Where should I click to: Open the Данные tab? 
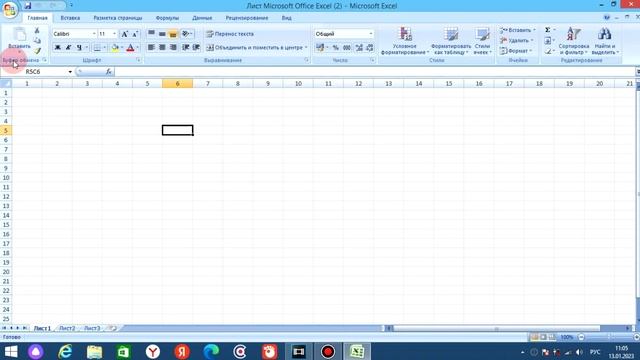202,18
